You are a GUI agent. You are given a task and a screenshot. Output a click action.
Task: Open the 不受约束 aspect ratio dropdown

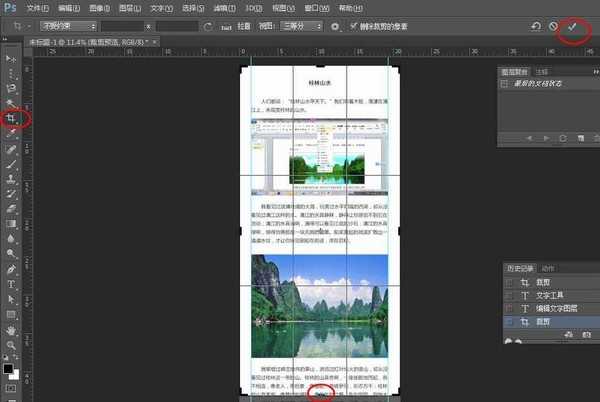[x=66, y=26]
